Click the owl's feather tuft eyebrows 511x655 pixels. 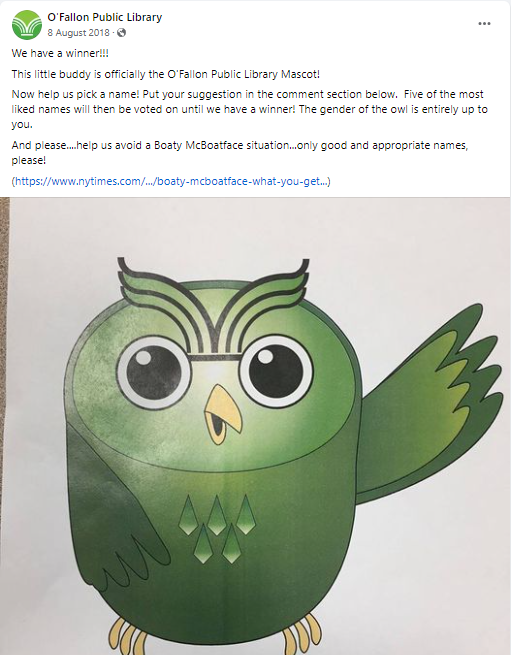click(x=214, y=305)
